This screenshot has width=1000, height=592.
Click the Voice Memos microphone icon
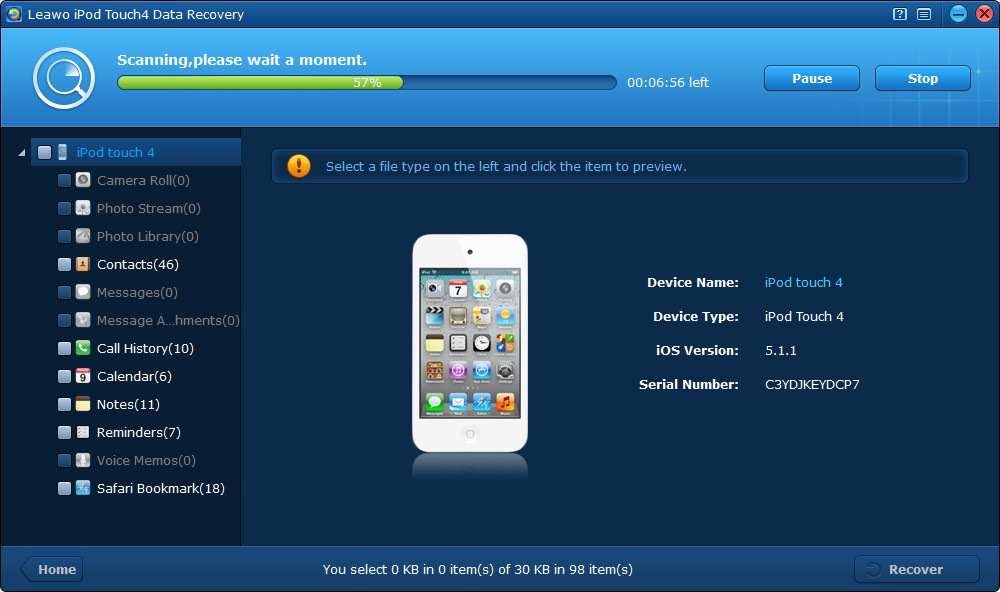coord(83,461)
